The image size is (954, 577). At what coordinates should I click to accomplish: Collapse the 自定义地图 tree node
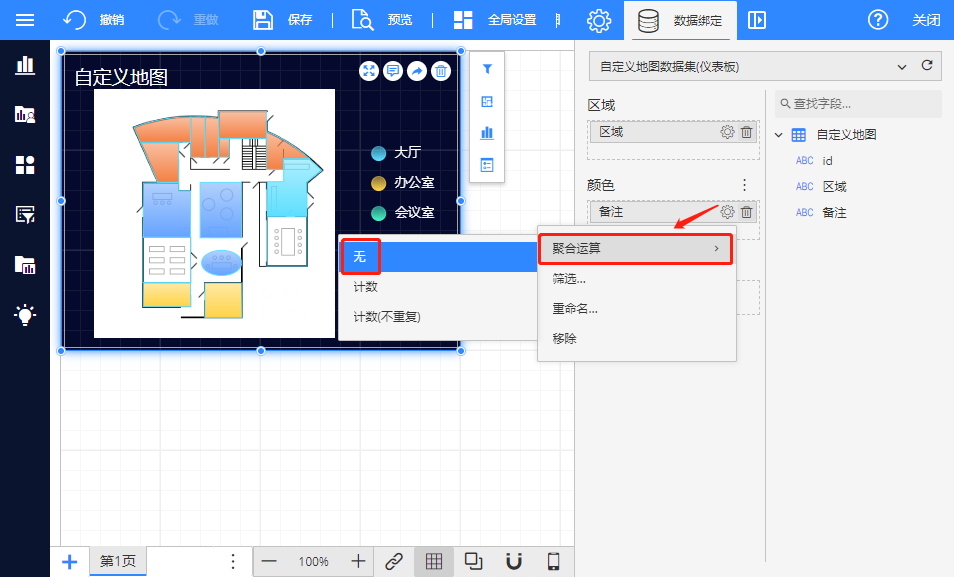[x=779, y=135]
